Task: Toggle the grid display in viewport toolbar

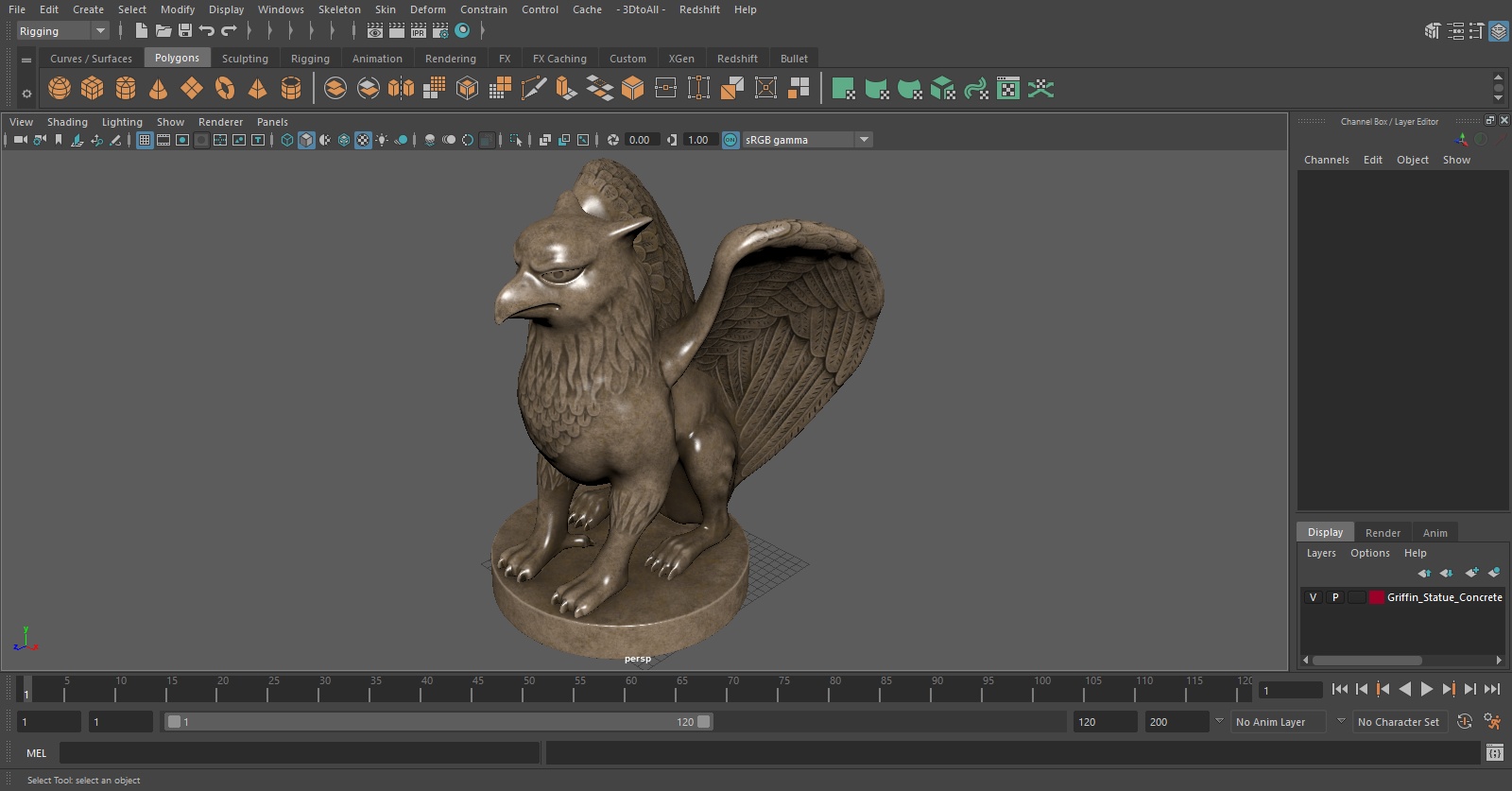Action: point(145,140)
